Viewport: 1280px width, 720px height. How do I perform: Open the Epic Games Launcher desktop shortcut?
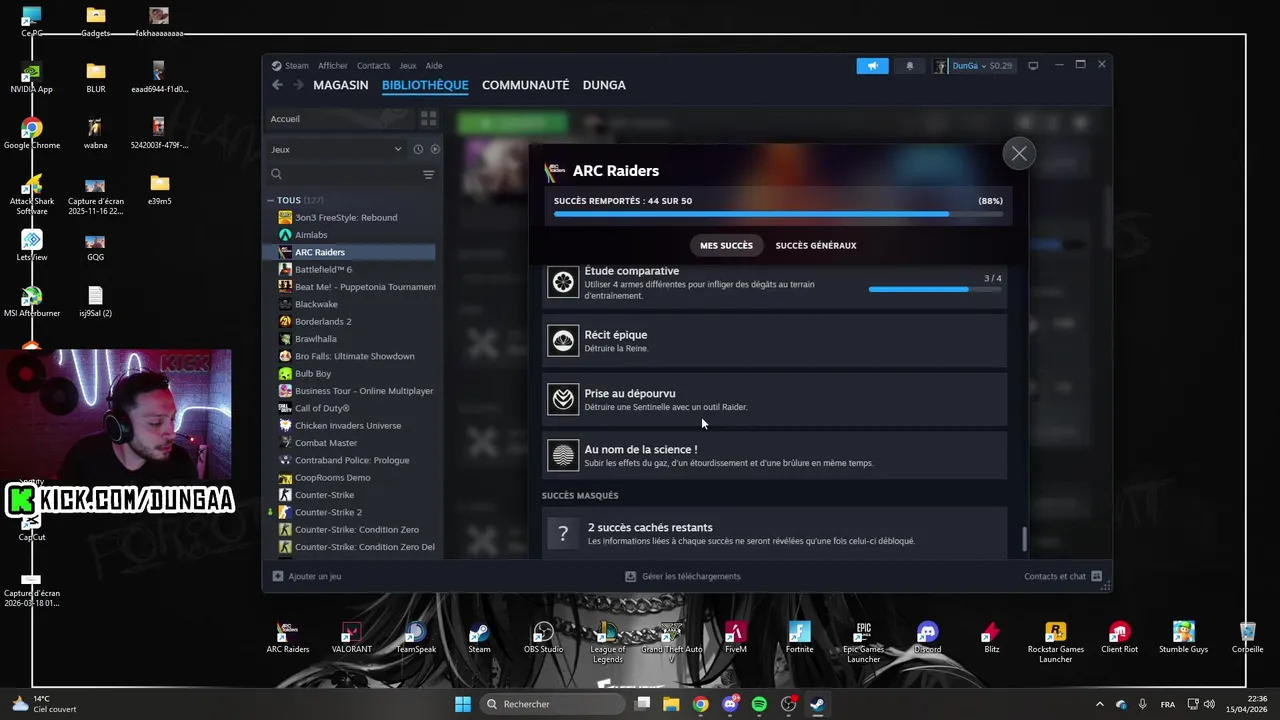click(x=863, y=642)
